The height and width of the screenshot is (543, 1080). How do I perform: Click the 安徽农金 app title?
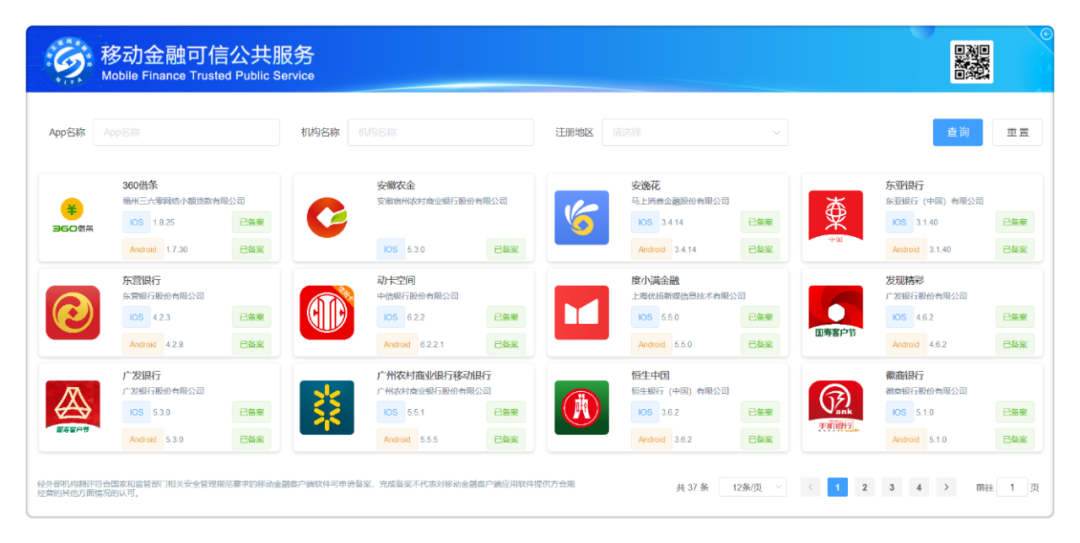pos(396,185)
